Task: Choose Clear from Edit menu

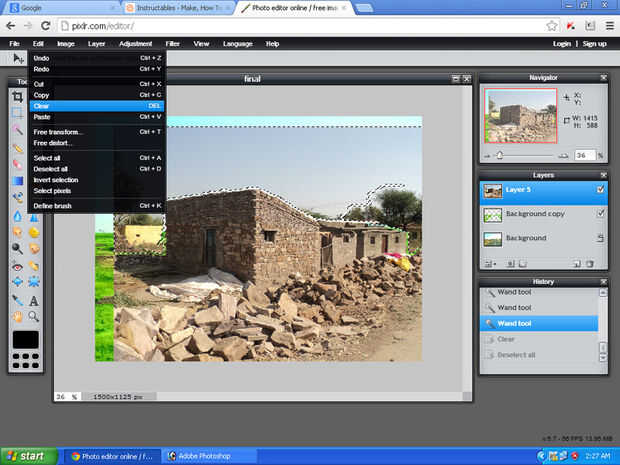Action: tap(97, 106)
